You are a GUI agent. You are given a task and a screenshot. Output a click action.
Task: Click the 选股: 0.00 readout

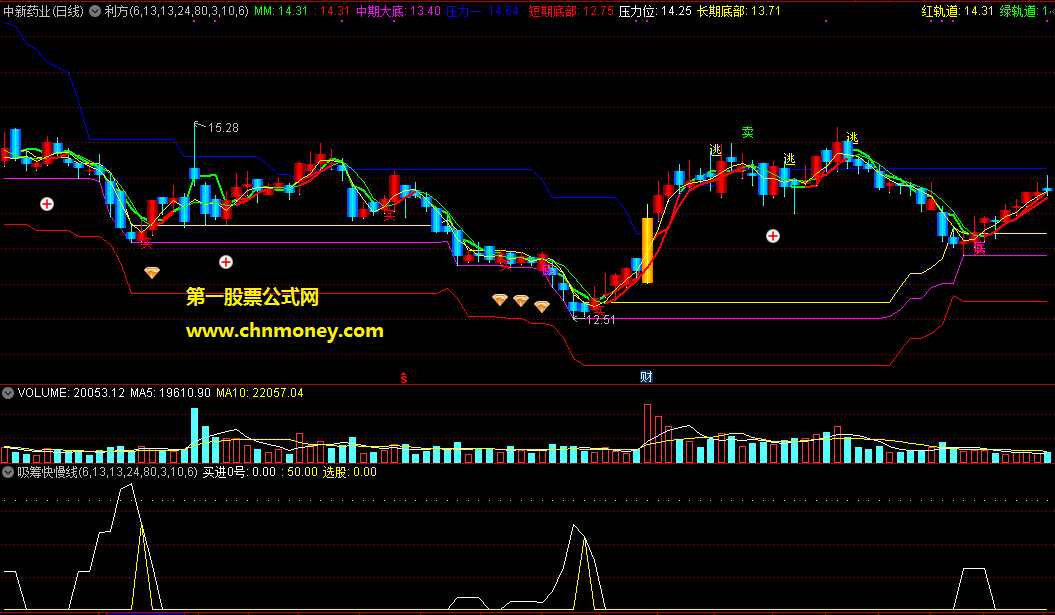[x=350, y=472]
